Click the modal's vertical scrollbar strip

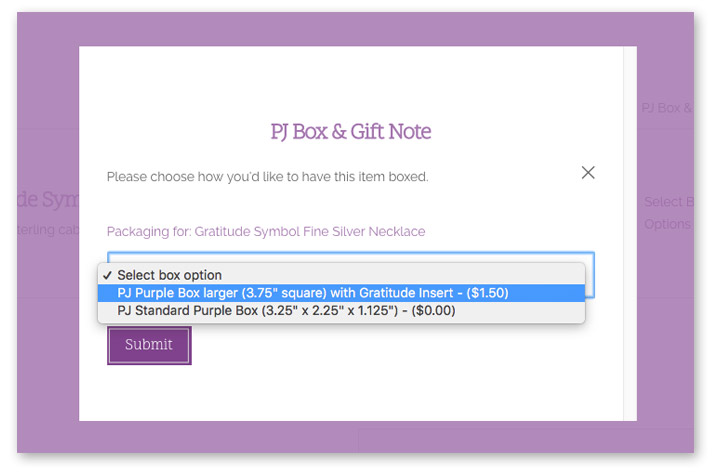pos(630,234)
